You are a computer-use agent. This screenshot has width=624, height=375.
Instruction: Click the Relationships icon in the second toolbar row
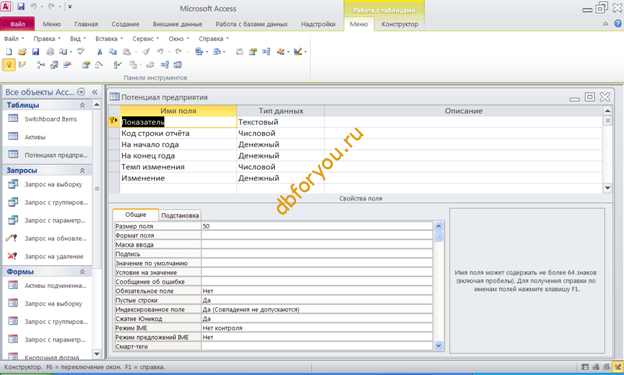[x=164, y=65]
